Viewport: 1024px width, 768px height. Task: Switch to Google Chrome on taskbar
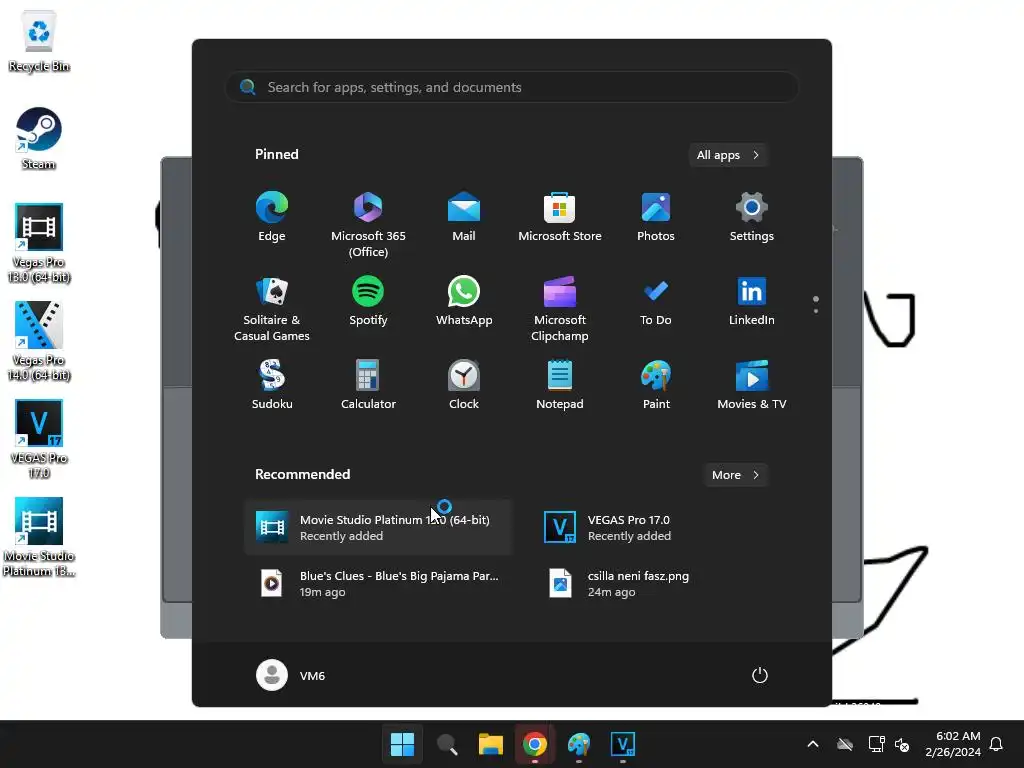[535, 744]
